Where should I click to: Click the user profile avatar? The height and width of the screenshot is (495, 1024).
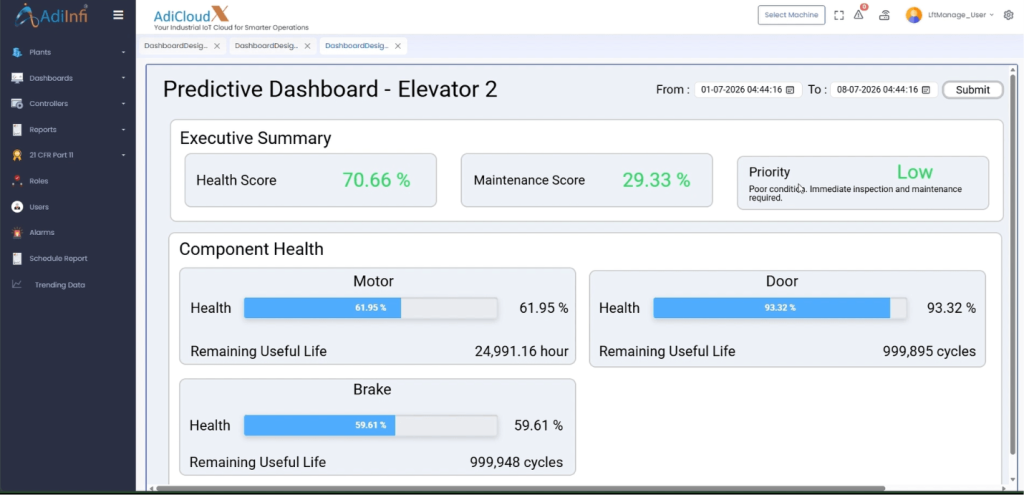pos(914,15)
